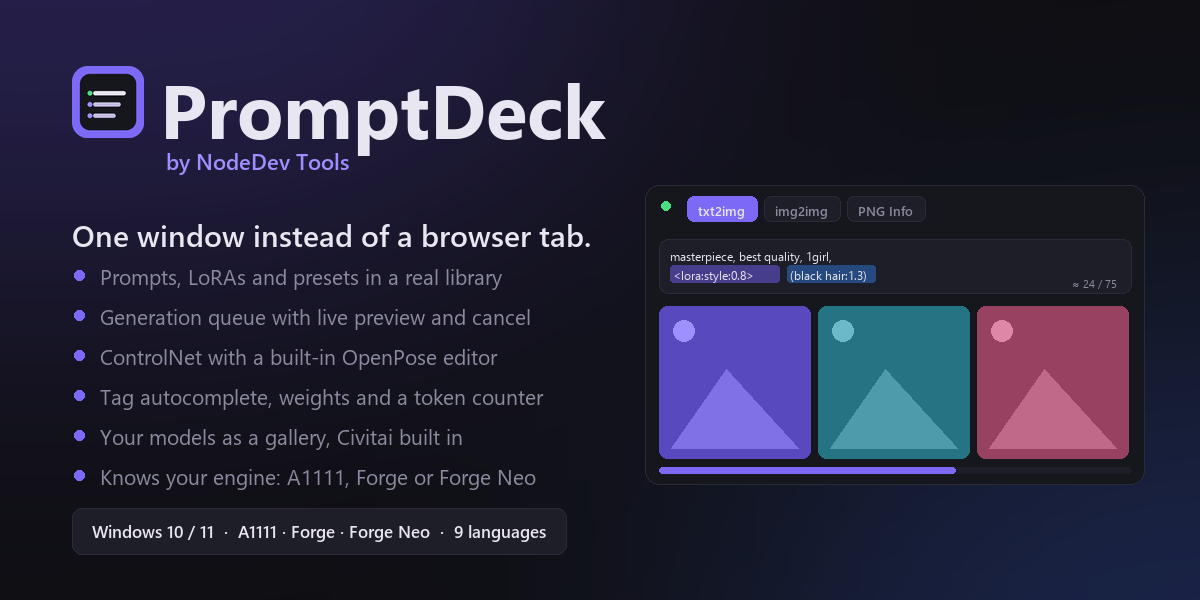Click 'Tag autocomplete, weights and a token counter'
The width and height of the screenshot is (1200, 600).
click(x=322, y=398)
